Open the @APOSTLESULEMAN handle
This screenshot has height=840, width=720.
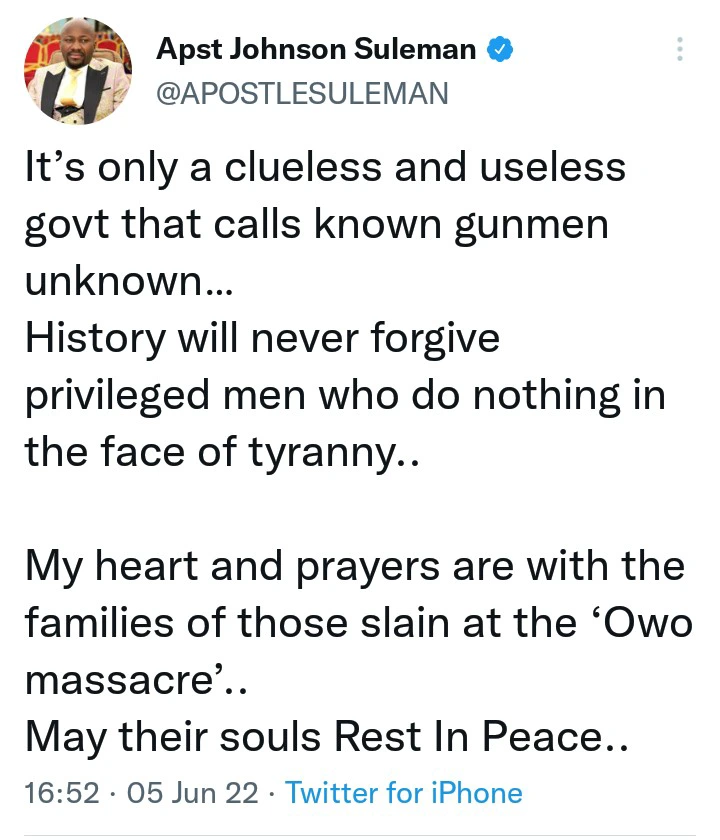coord(303,93)
